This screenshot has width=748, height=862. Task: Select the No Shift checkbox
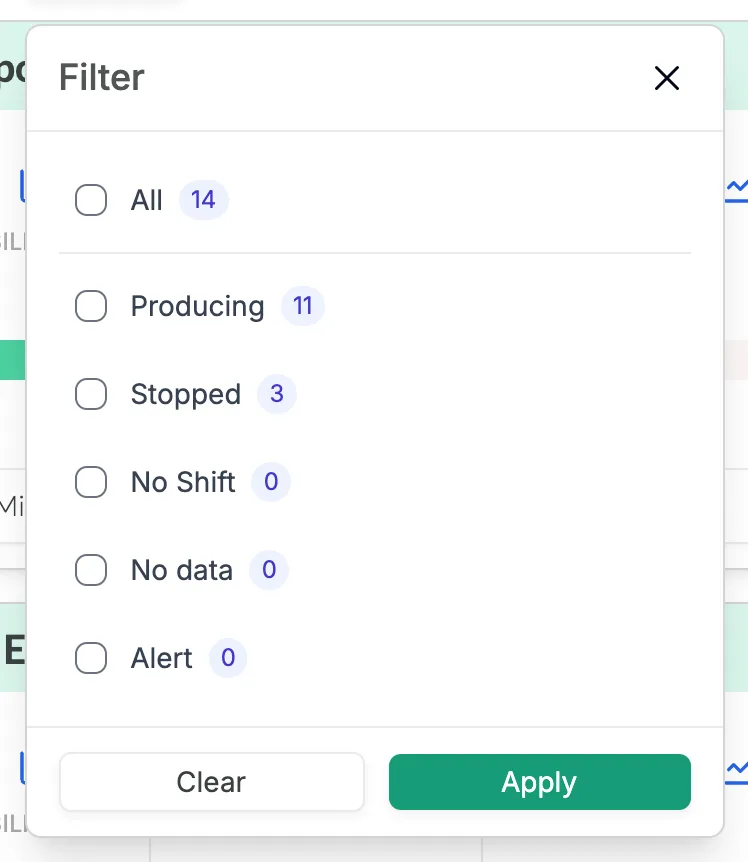pyautogui.click(x=91, y=482)
